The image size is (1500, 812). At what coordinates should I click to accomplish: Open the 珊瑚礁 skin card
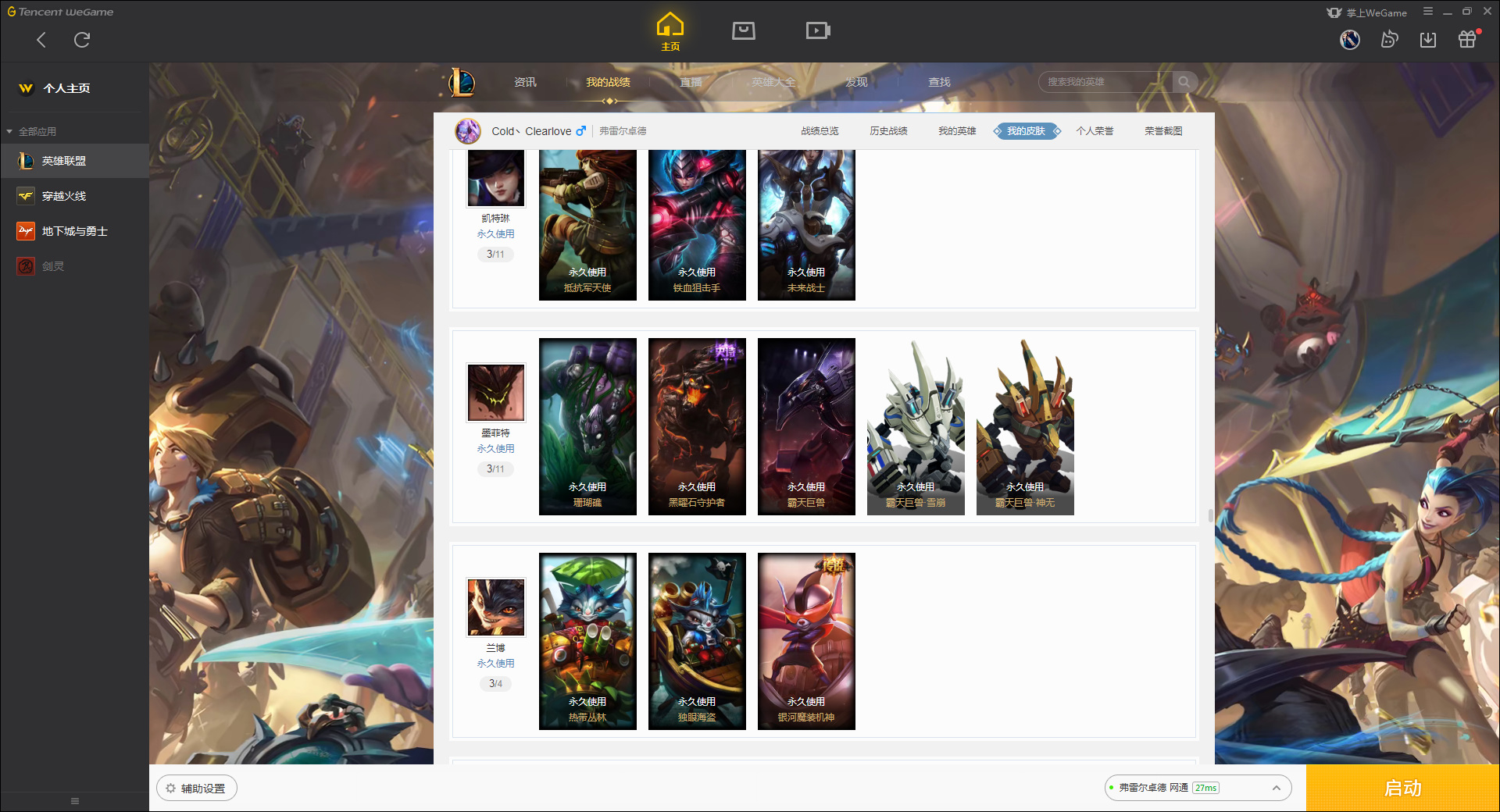coord(587,426)
